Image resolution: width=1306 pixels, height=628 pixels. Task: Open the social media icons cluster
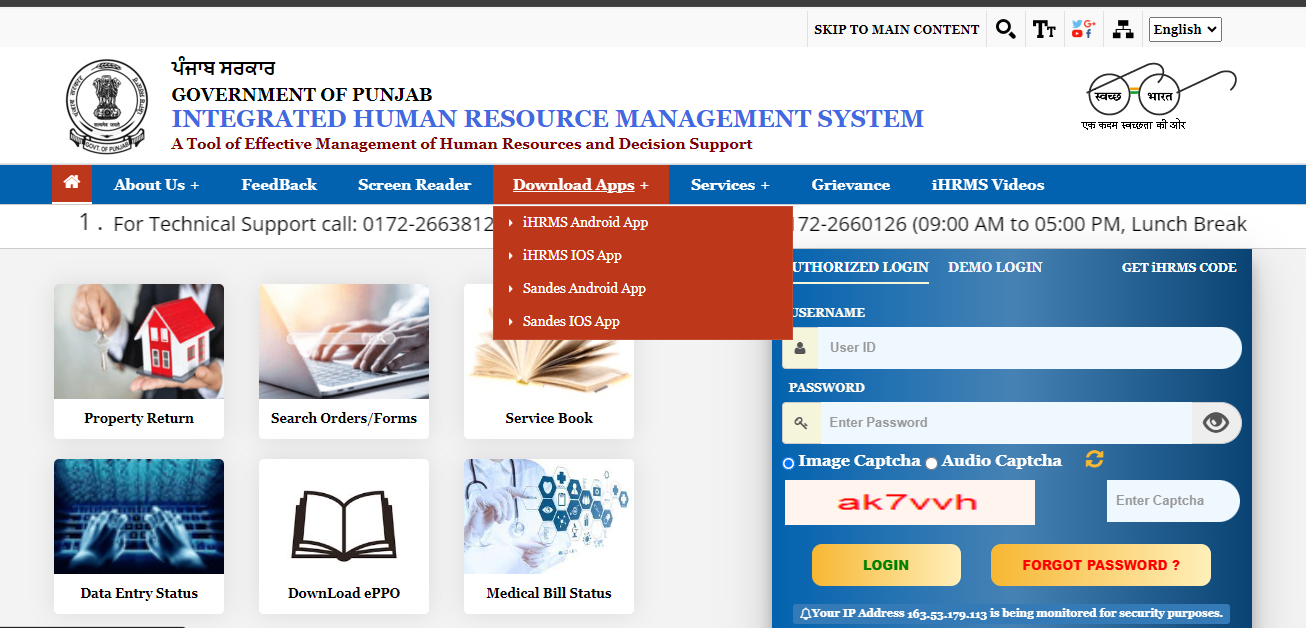click(1083, 29)
